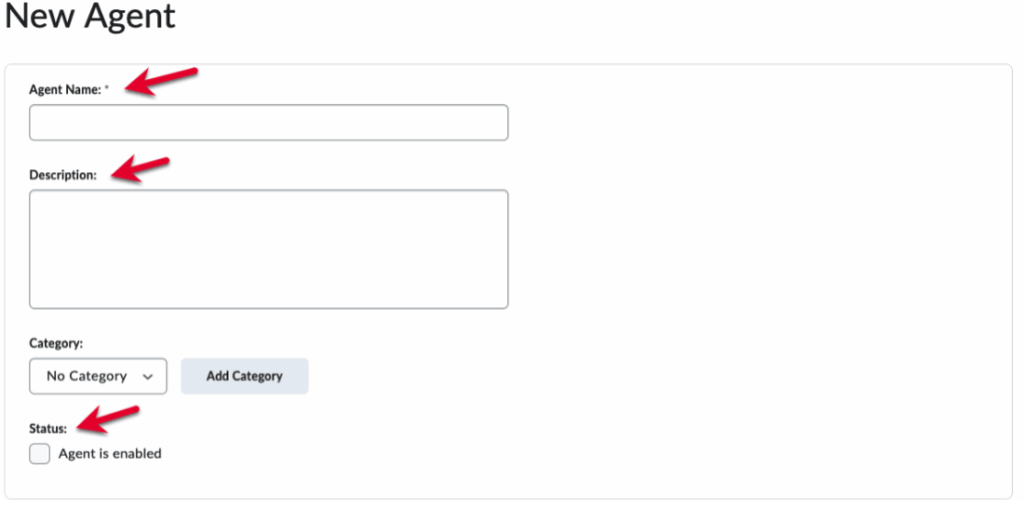The width and height of the screenshot is (1024, 505).
Task: Click the chevron on the Category dropdown
Action: tap(148, 377)
